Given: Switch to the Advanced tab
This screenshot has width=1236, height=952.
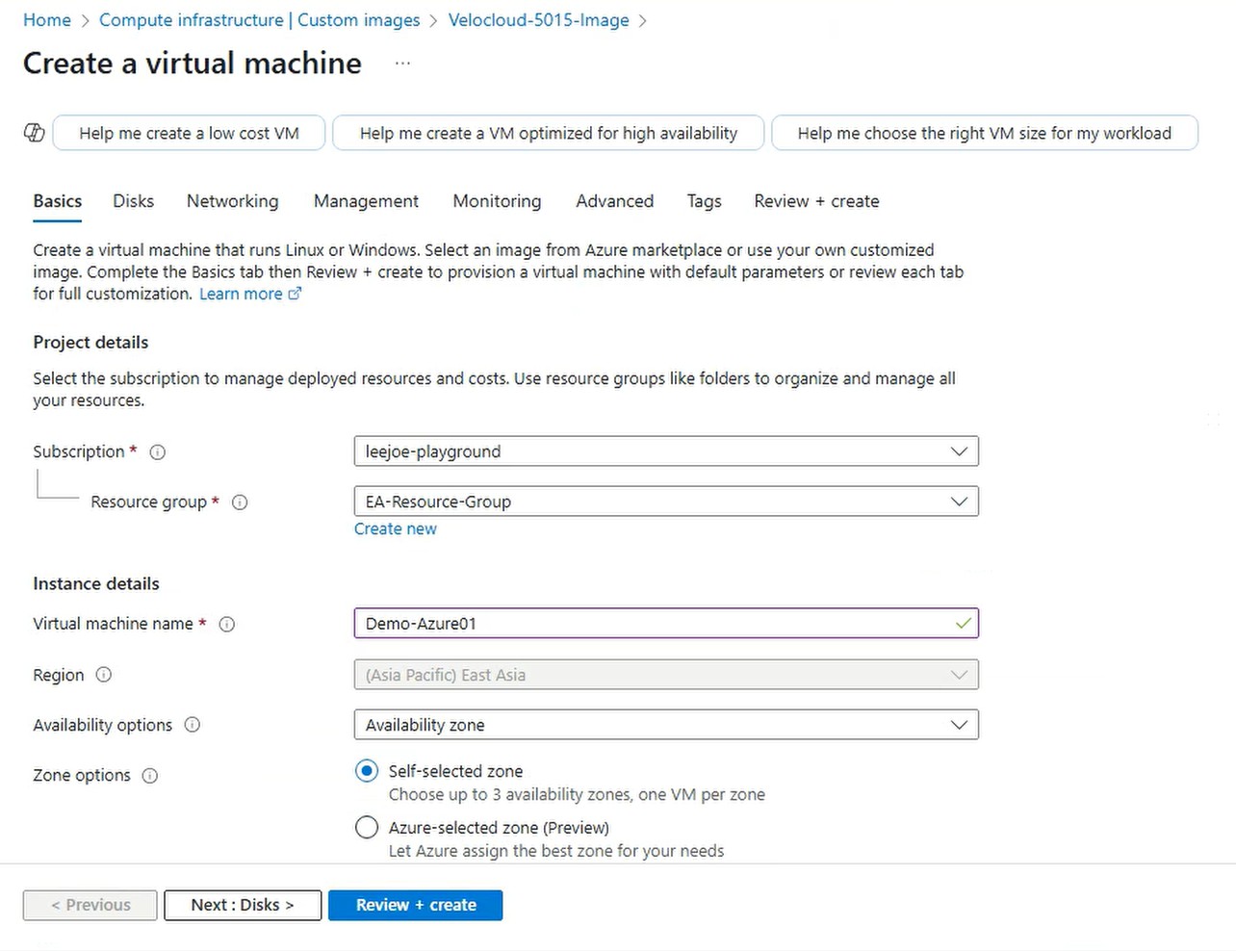Looking at the screenshot, I should click(615, 201).
